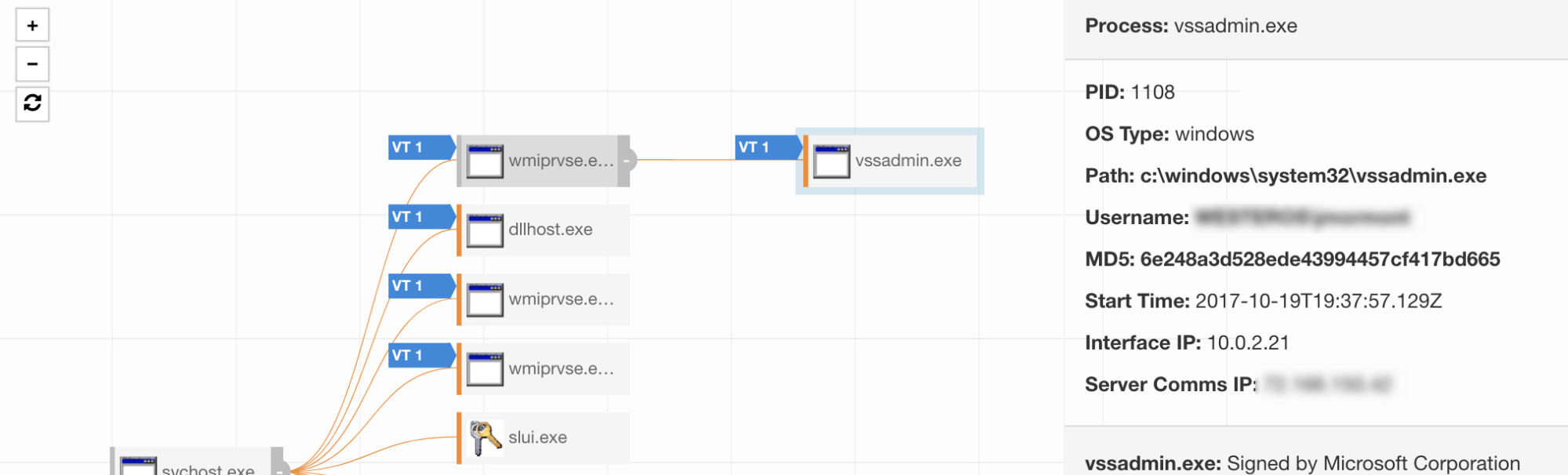Collapse children of the highlighted wmiprvse node
This screenshot has height=475, width=1568.
pyautogui.click(x=626, y=161)
